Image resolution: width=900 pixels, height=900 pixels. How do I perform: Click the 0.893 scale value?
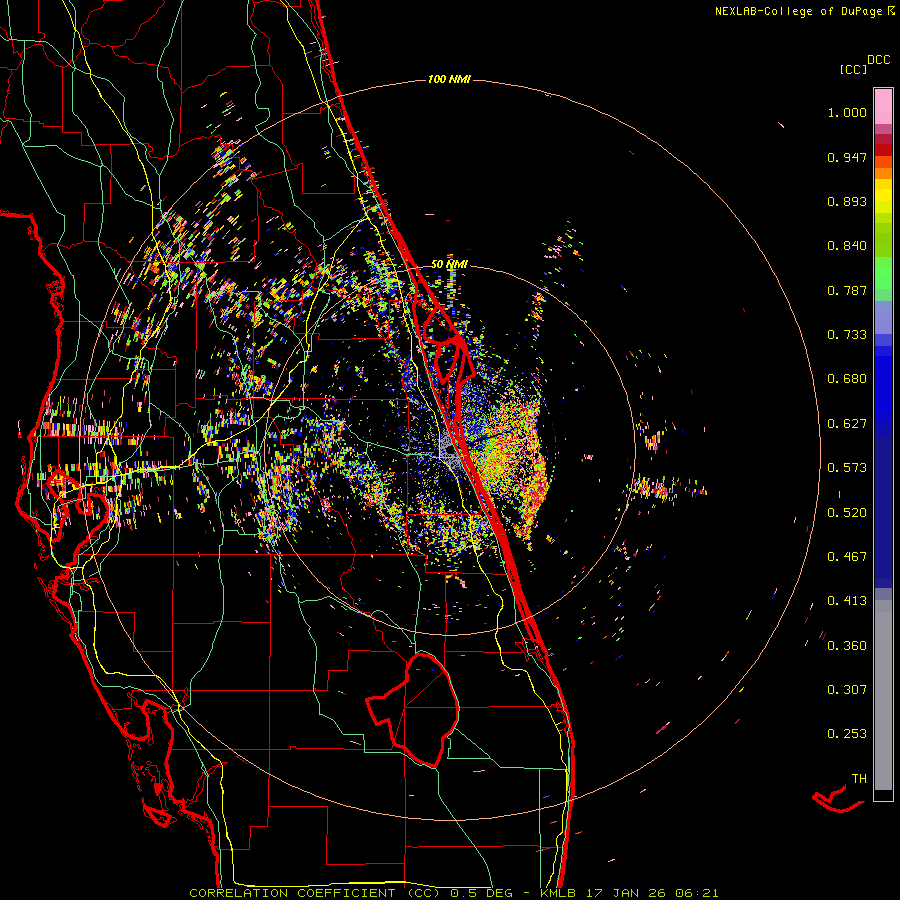pyautogui.click(x=847, y=201)
